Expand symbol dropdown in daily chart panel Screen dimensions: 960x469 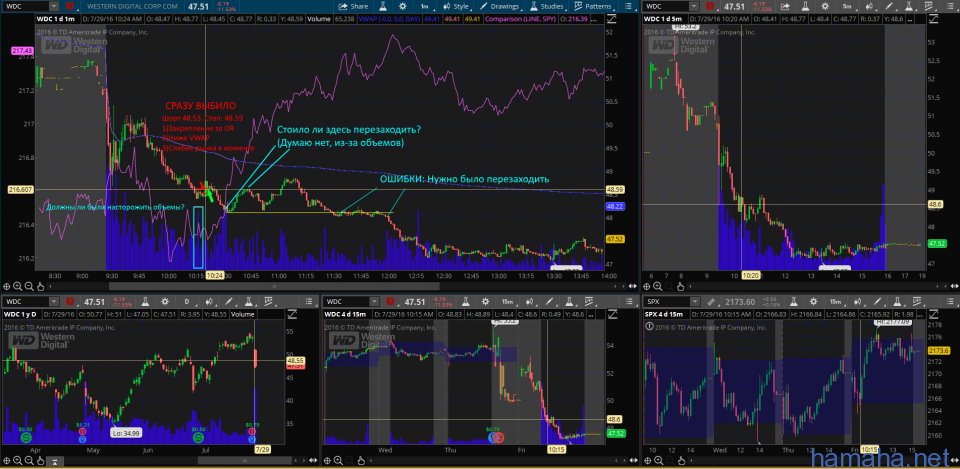coord(54,301)
